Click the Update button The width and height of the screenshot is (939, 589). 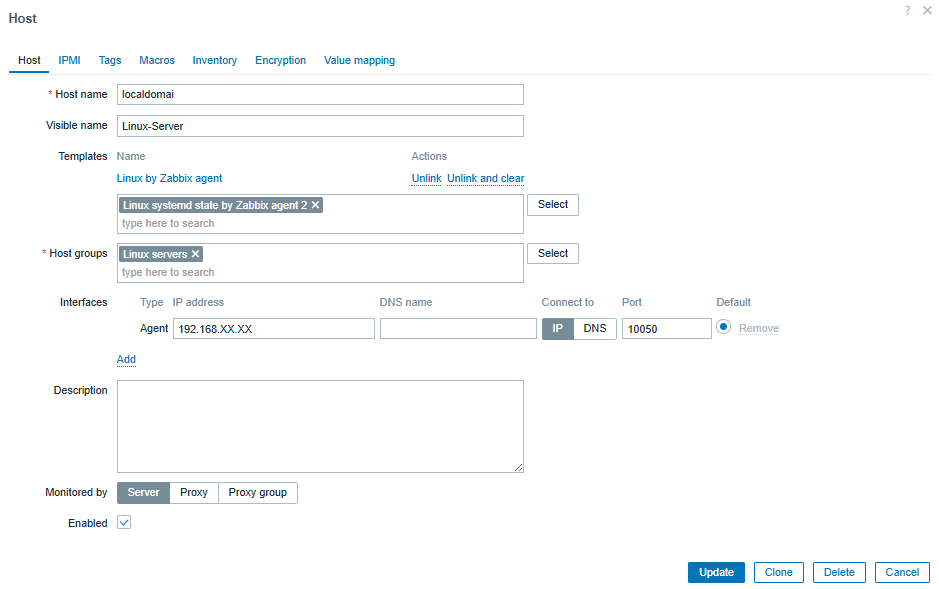tap(716, 572)
